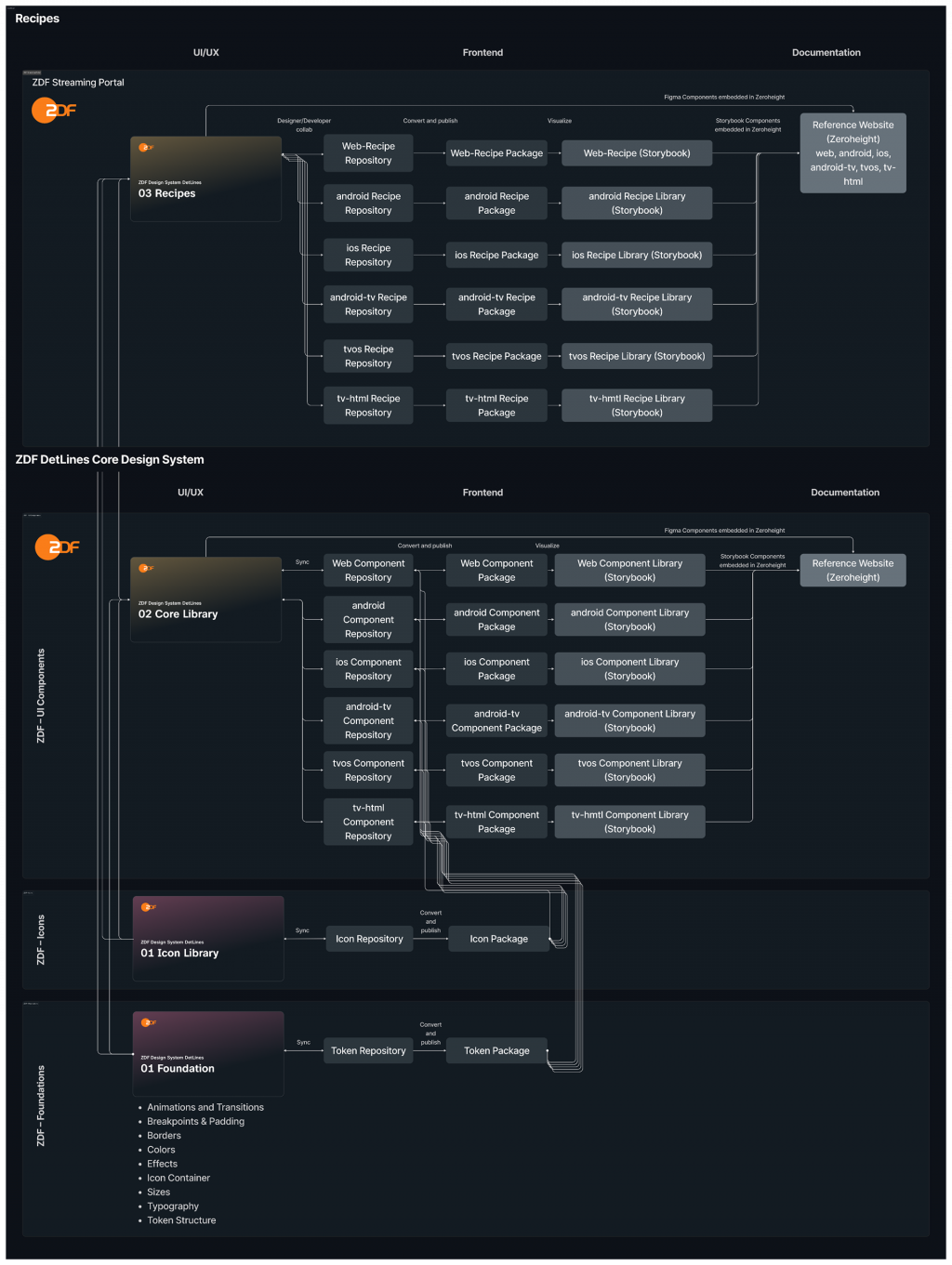Select the android-tv Component Repository node
The width and height of the screenshot is (952, 1265).
pyautogui.click(x=368, y=721)
